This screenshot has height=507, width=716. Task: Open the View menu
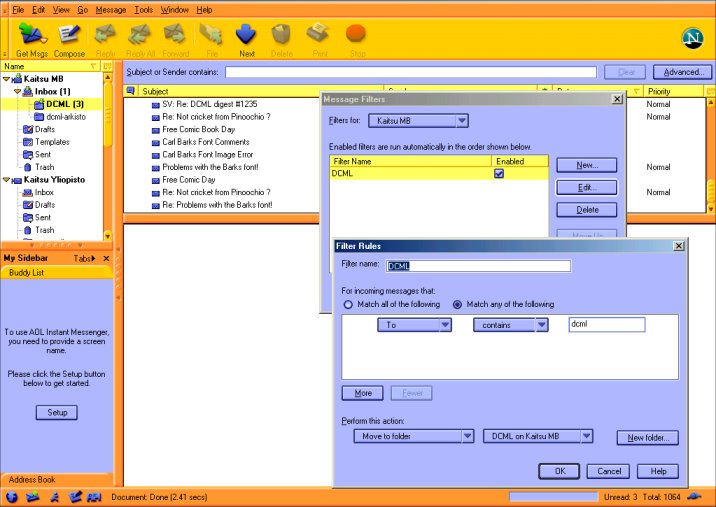tap(61, 10)
